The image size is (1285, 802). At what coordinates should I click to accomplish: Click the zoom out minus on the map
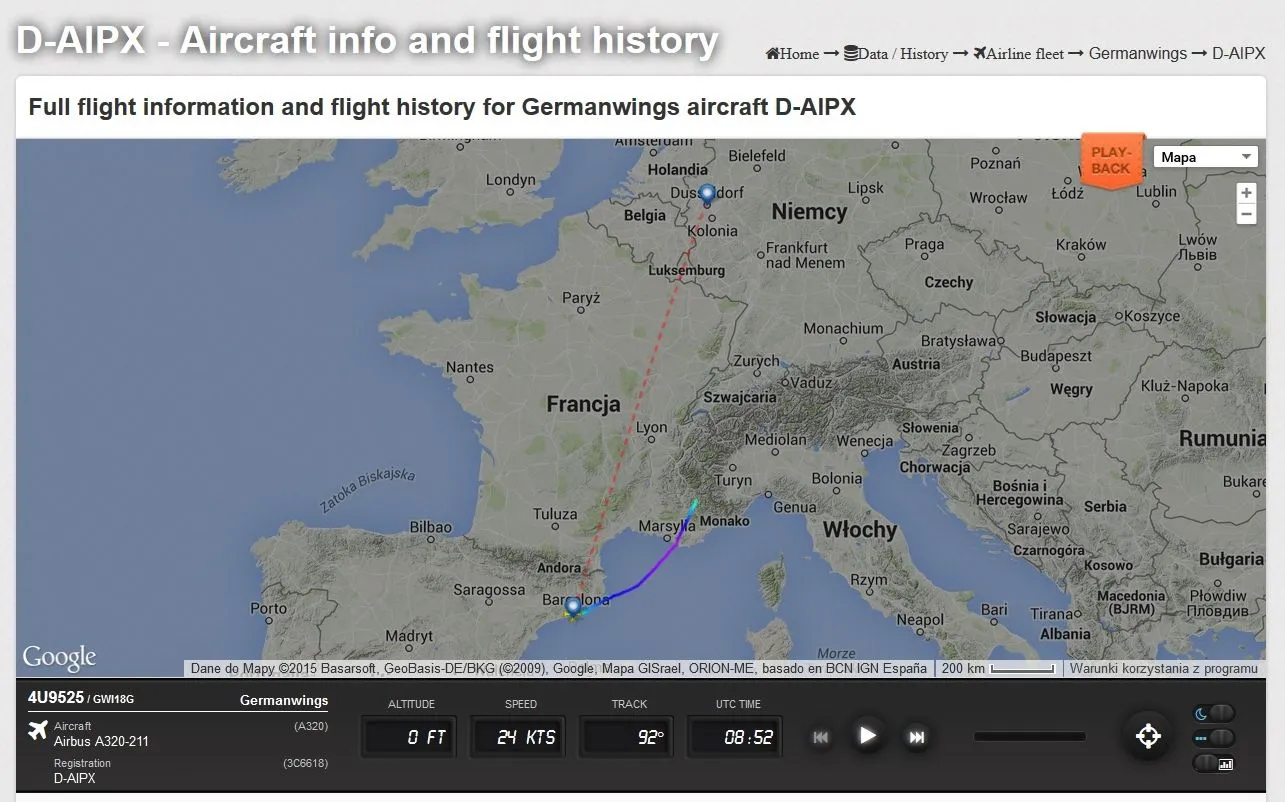pos(1245,214)
